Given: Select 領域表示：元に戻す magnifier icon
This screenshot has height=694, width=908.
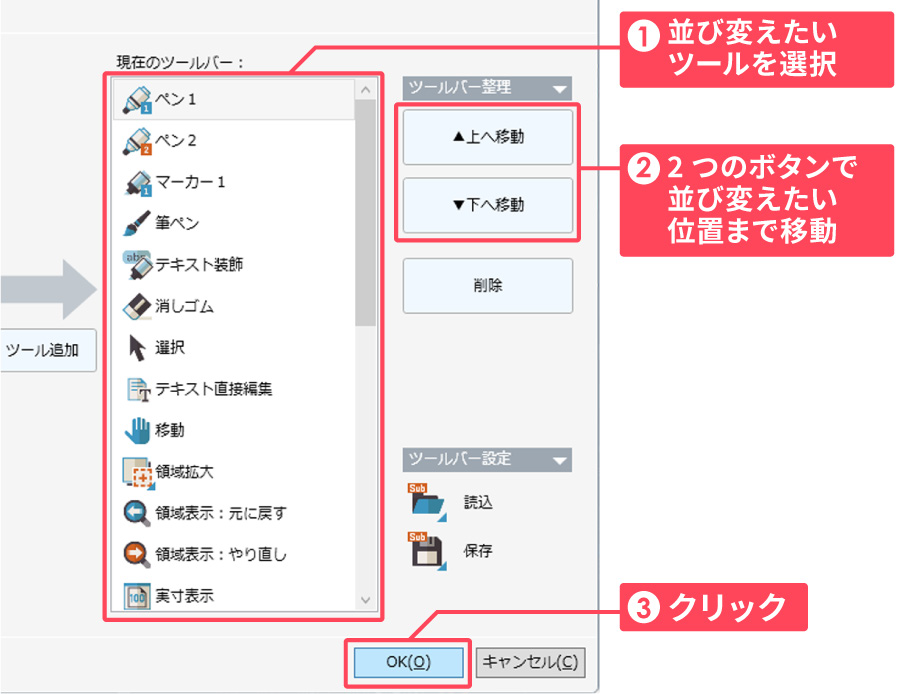Looking at the screenshot, I should click(137, 514).
